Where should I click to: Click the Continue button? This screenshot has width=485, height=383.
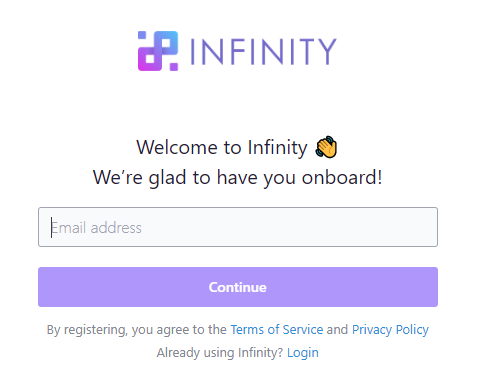pyautogui.click(x=238, y=287)
